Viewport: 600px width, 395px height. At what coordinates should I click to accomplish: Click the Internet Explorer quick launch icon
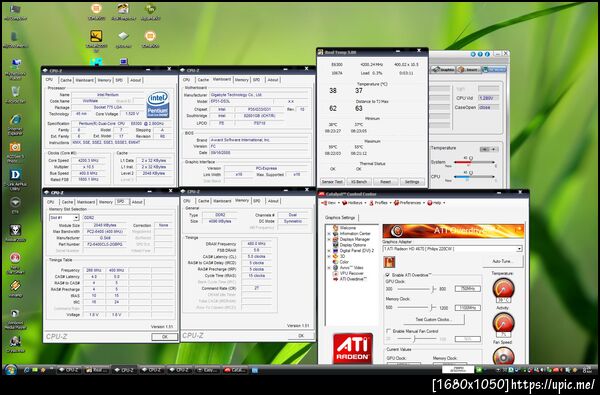click(x=26, y=370)
